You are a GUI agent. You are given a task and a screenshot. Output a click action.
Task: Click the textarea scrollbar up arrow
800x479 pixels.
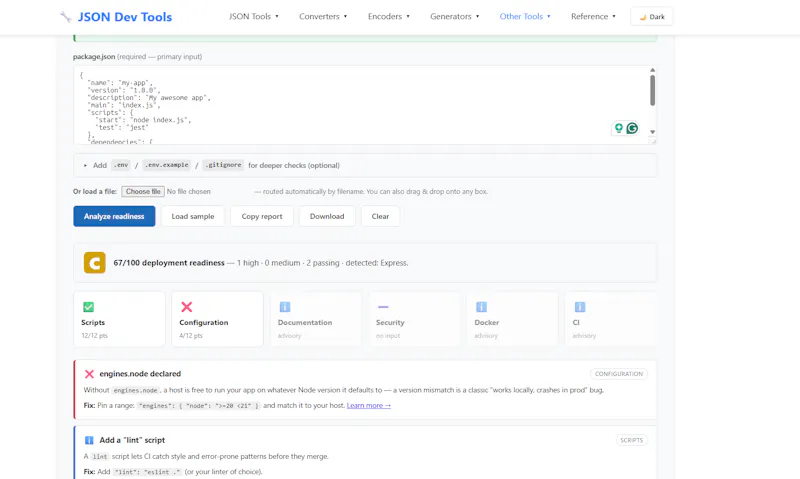pyautogui.click(x=652, y=70)
